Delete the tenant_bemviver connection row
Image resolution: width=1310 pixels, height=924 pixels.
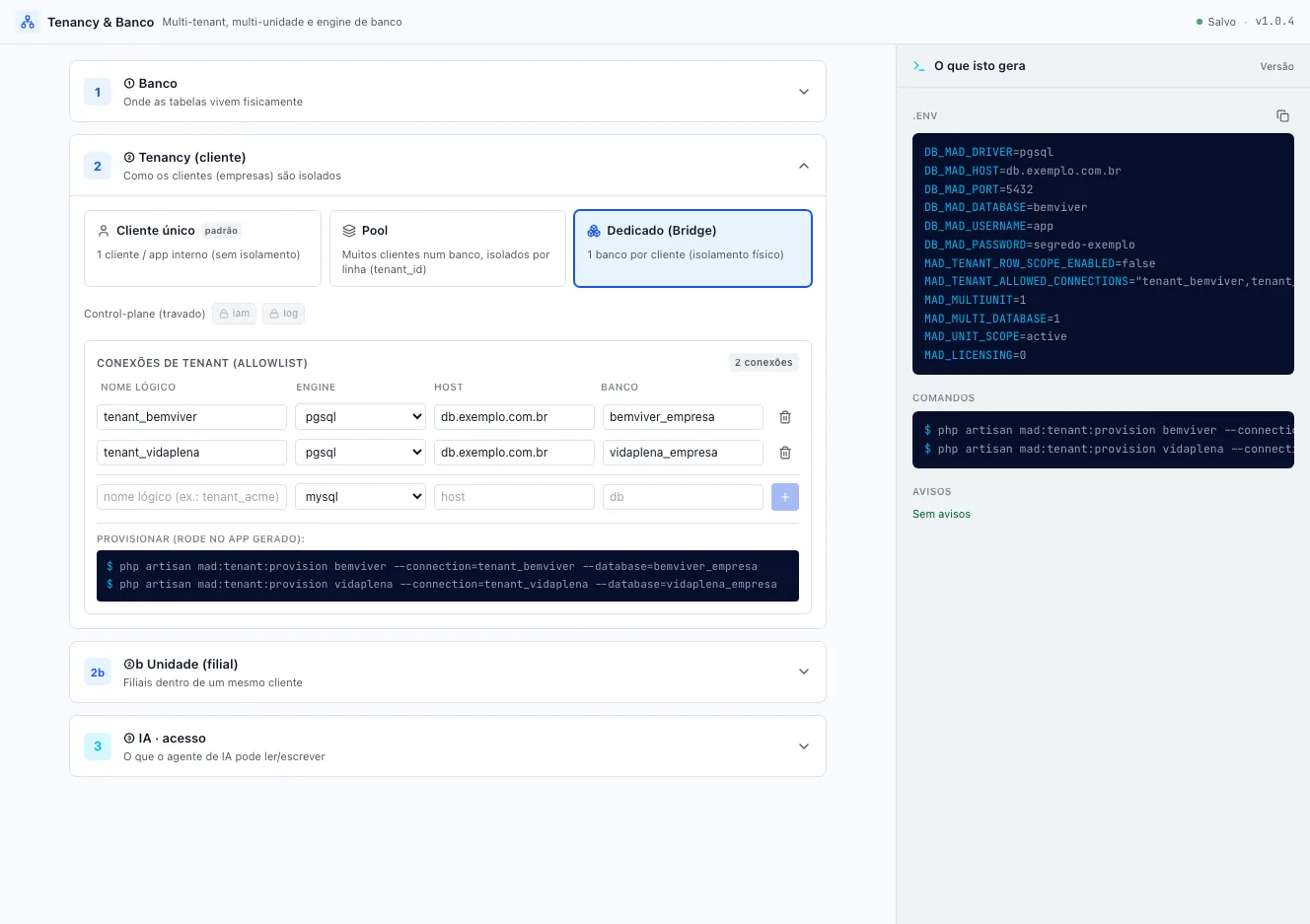coord(785,417)
